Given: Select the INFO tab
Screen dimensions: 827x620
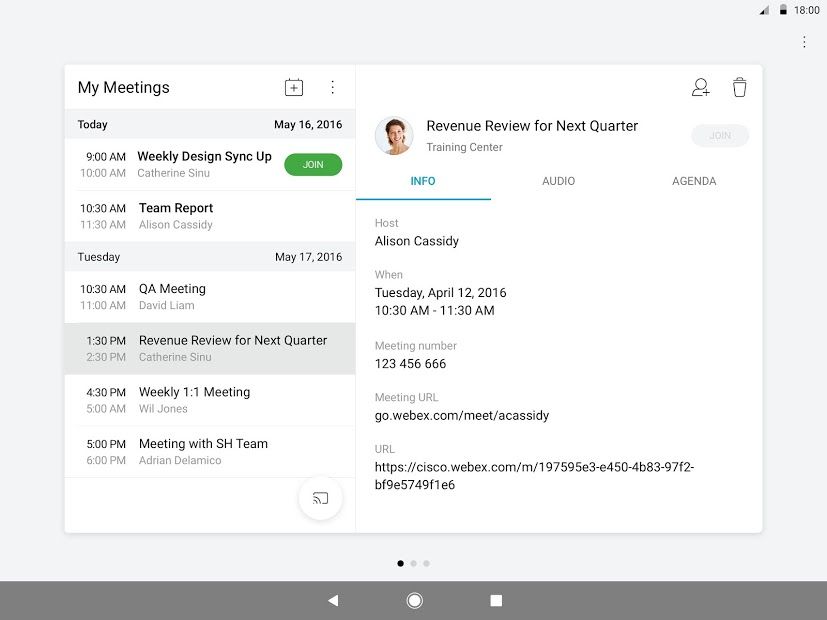Looking at the screenshot, I should click(x=423, y=181).
